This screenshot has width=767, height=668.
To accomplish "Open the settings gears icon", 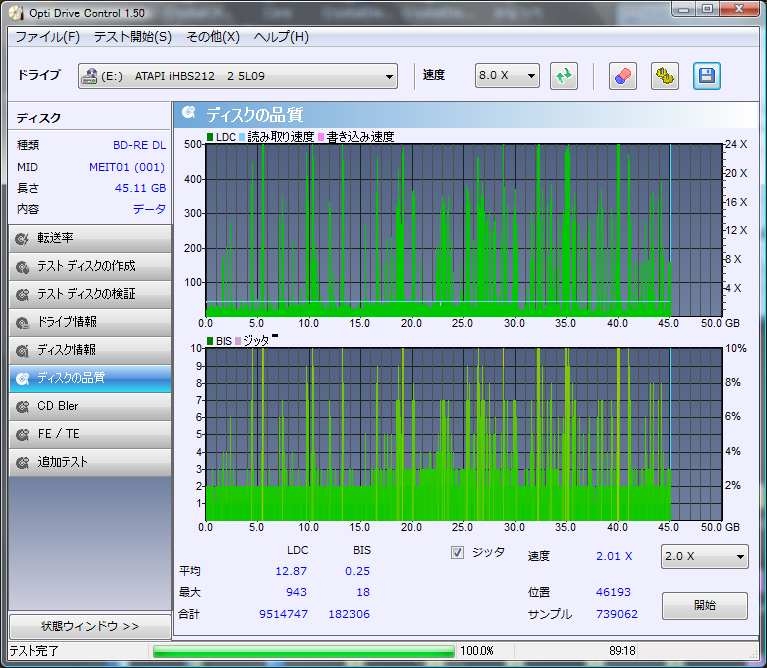I will [664, 76].
